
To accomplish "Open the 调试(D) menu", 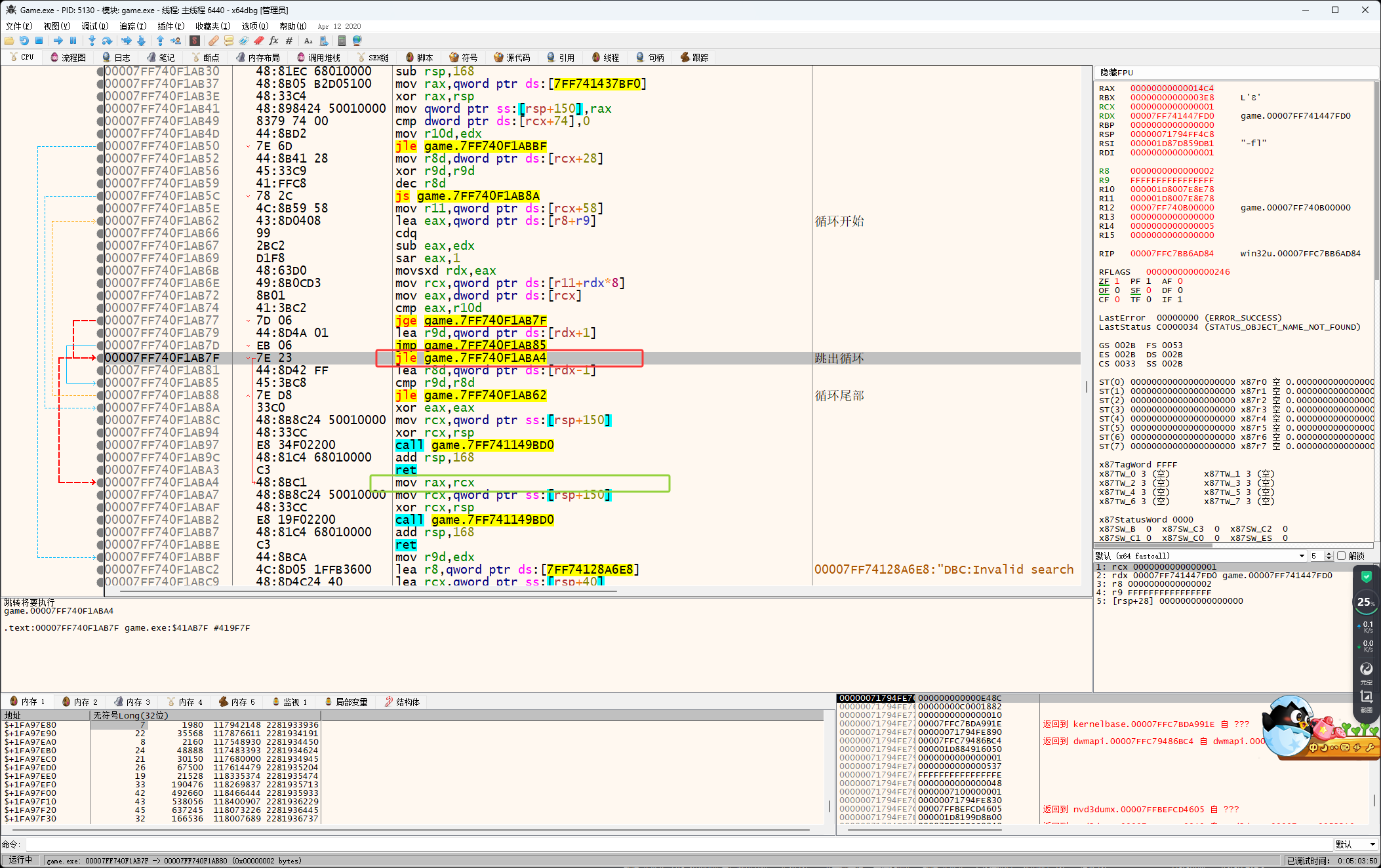I will pyautogui.click(x=94, y=26).
